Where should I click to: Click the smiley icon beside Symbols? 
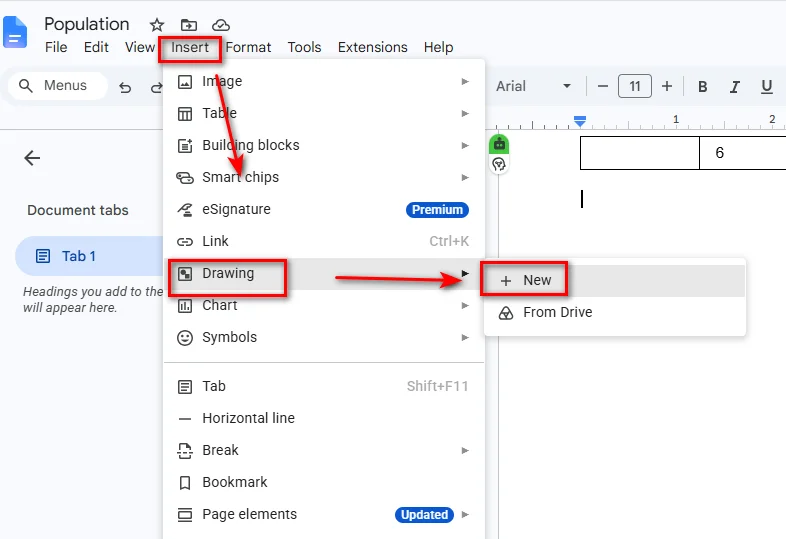[185, 338]
